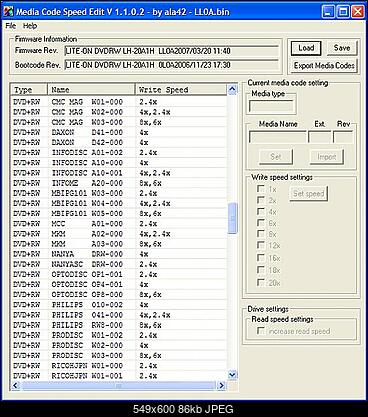The width and height of the screenshot is (368, 417).
Task: Select the MBIPG101 W04-000 row
Action: click(119, 203)
